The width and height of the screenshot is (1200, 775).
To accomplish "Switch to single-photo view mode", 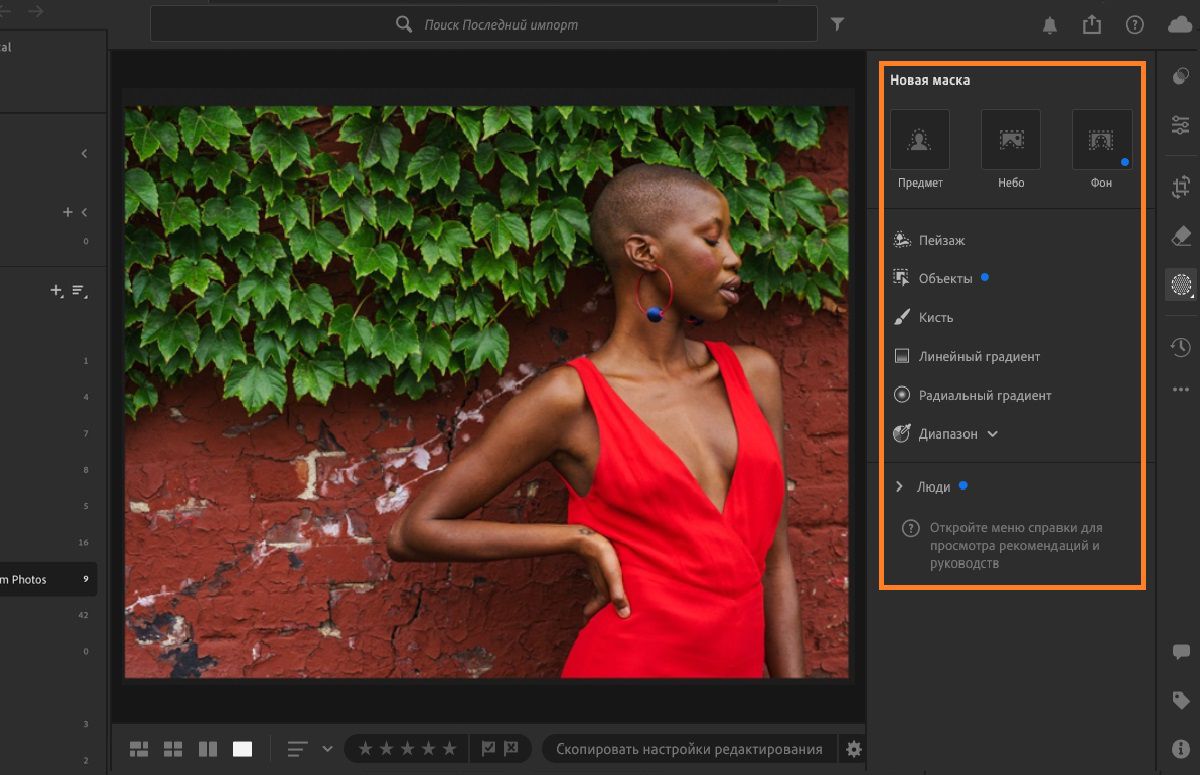I will point(242,747).
